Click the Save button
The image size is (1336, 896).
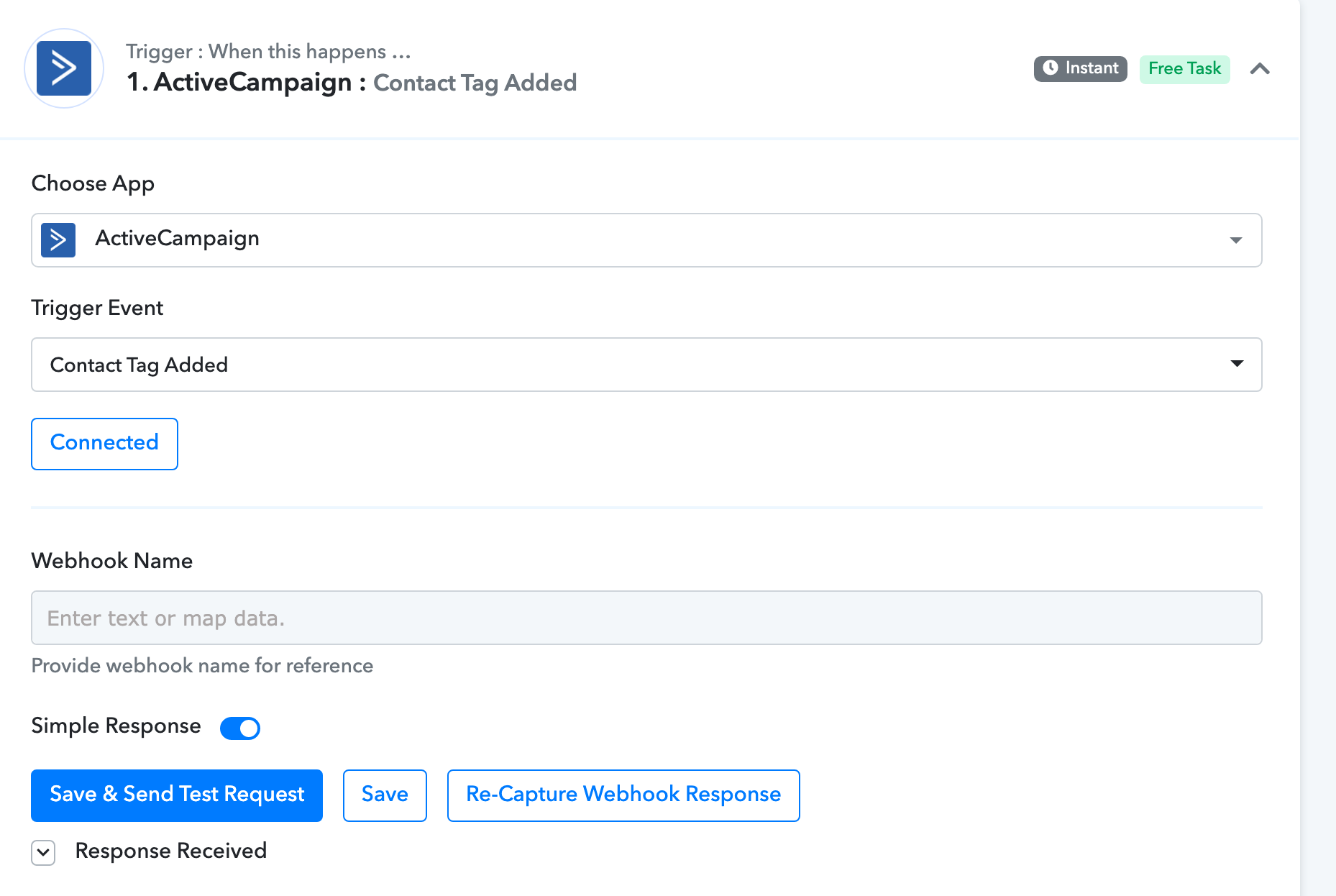385,795
